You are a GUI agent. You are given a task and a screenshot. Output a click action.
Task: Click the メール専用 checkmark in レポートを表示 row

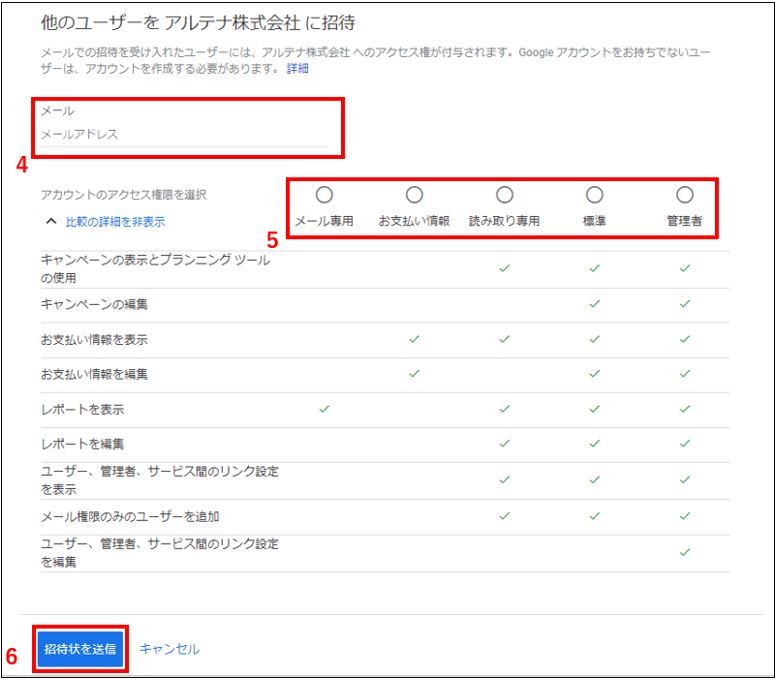(324, 409)
